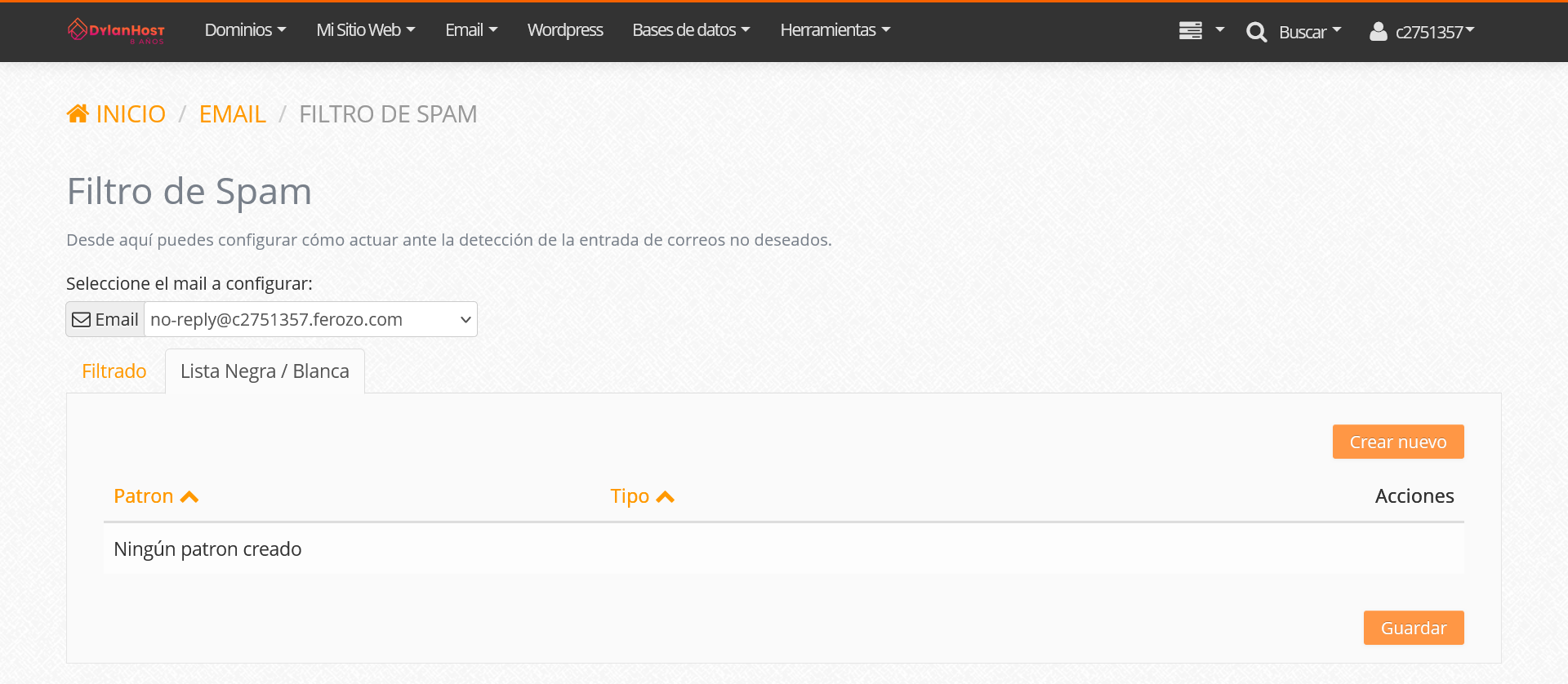This screenshot has width=1568, height=684.
Task: Expand the Buscar dropdown
Action: click(1310, 32)
